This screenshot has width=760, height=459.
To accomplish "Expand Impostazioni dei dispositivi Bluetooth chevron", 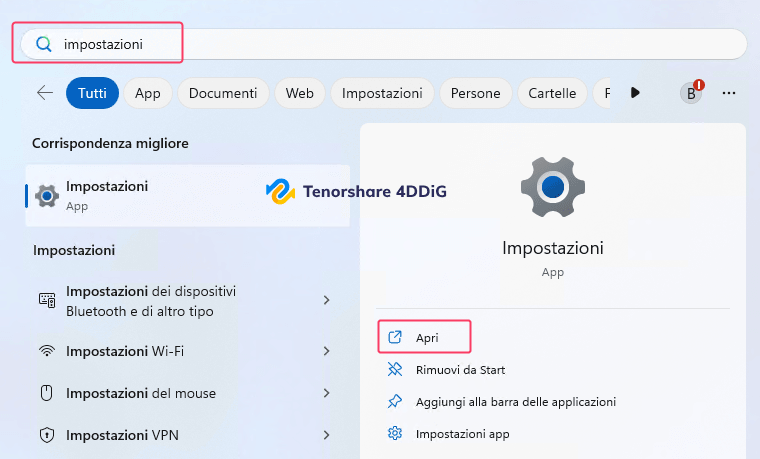I will point(327,300).
